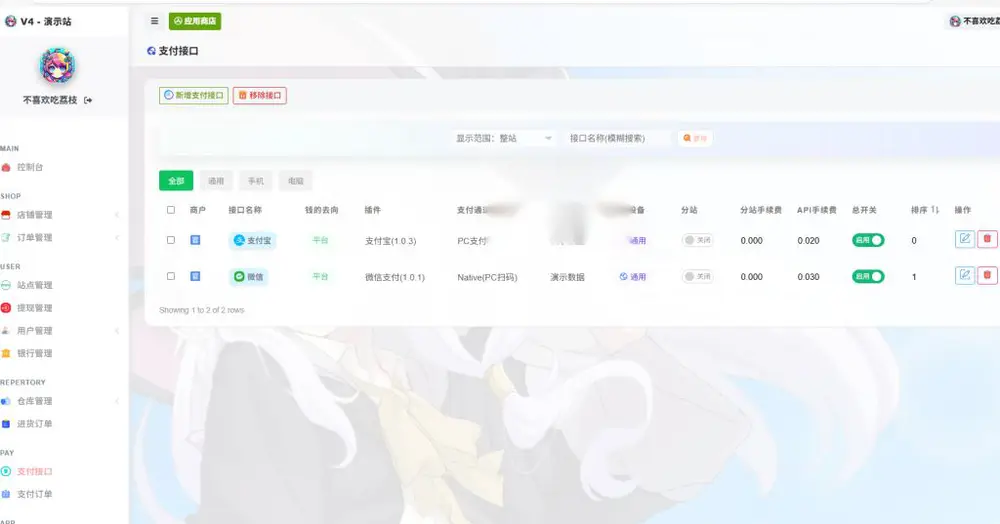
Task: Click 平台 tag in 支付宝 row
Action: pyautogui.click(x=320, y=240)
